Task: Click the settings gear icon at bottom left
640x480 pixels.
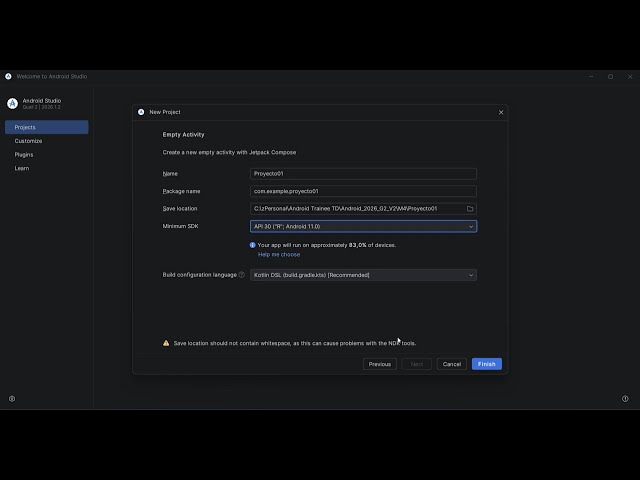Action: [12, 399]
